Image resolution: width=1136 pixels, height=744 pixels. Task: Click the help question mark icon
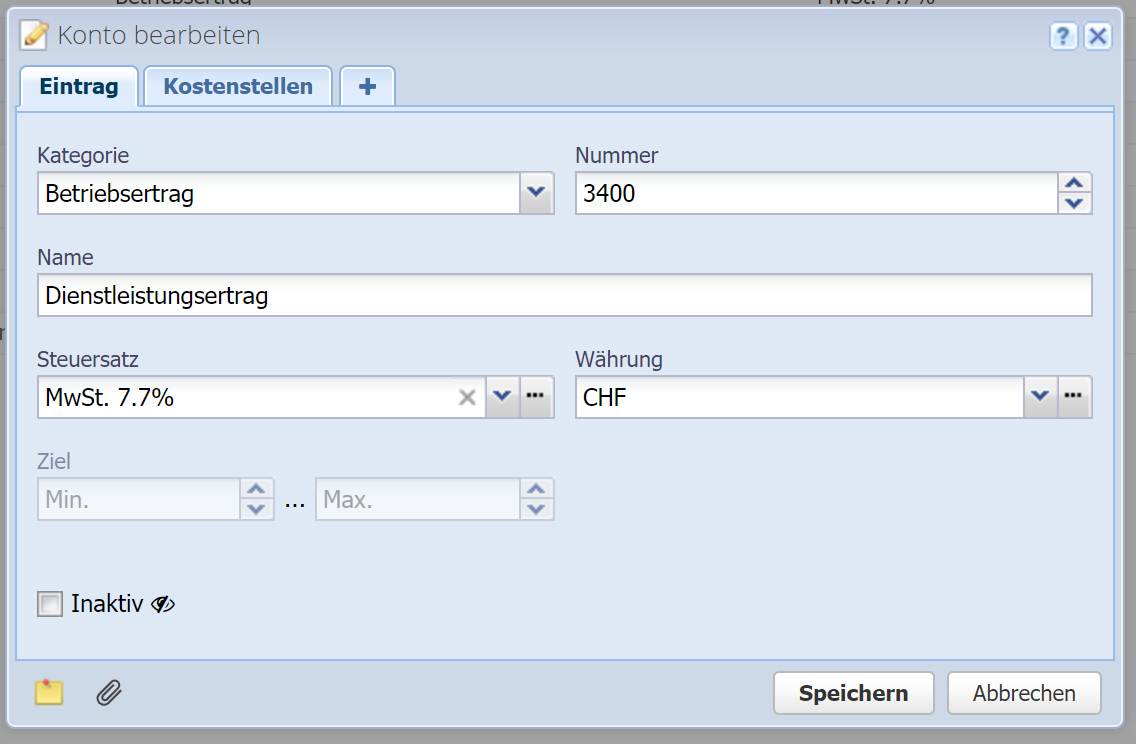(x=1062, y=37)
